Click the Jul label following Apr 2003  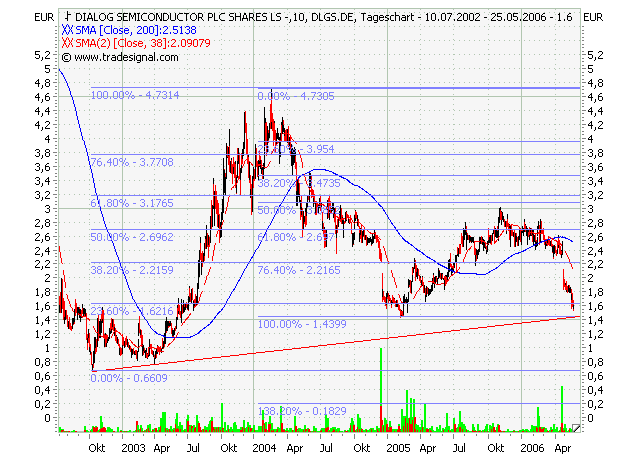193,448
